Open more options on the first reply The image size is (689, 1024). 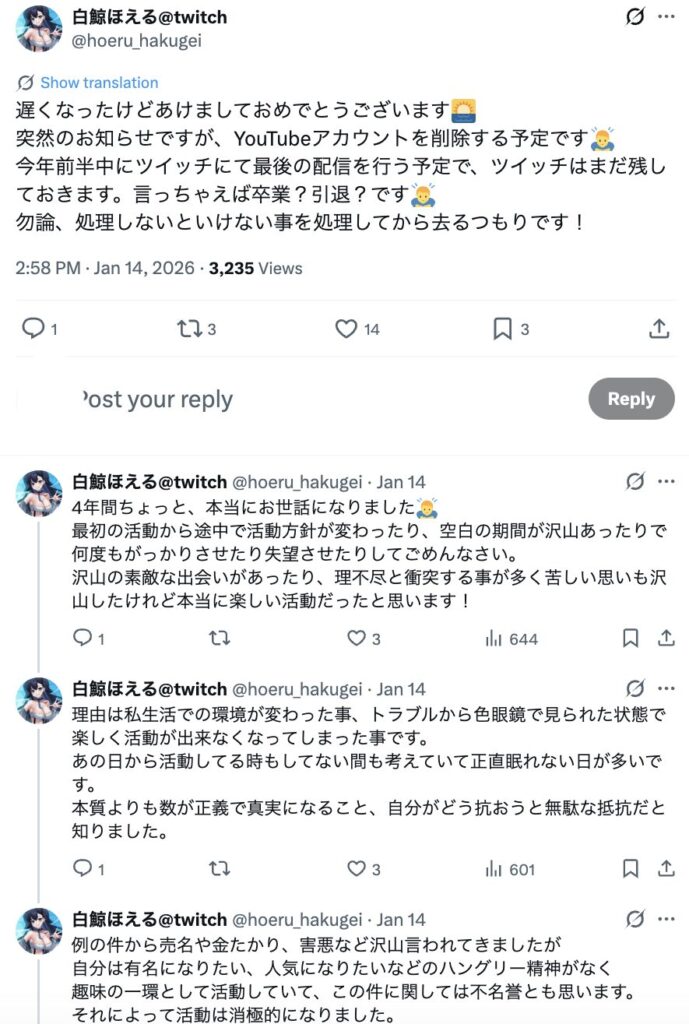tap(666, 481)
